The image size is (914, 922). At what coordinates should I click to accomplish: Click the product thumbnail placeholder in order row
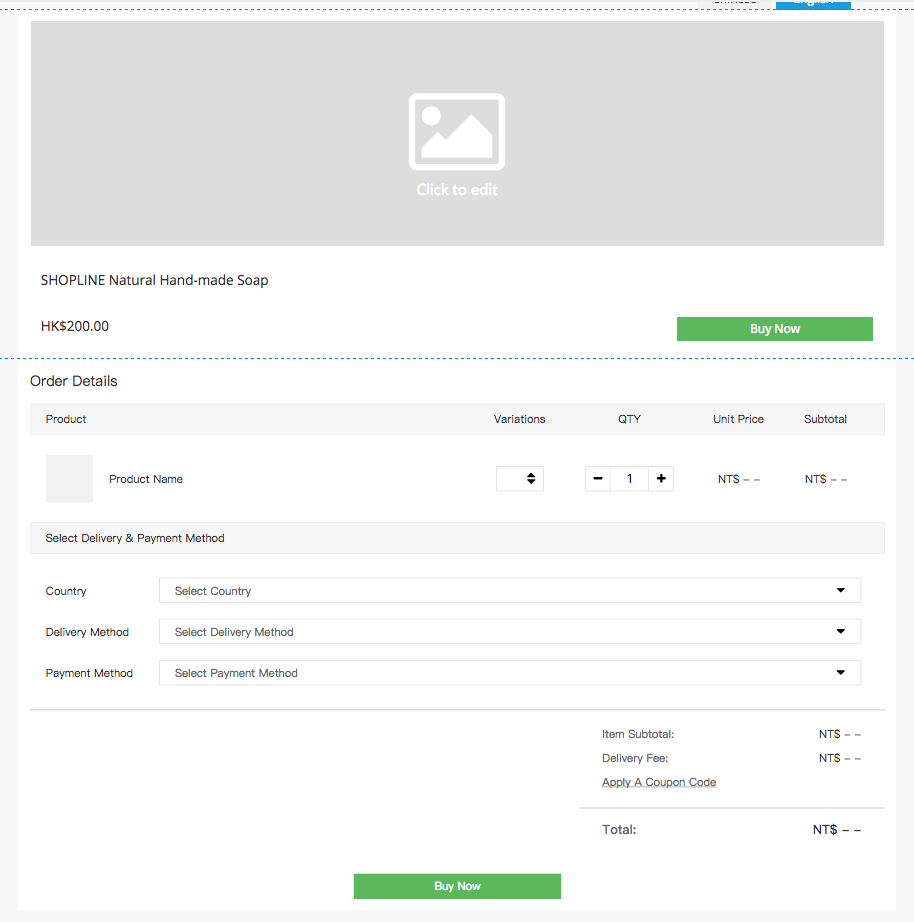tap(69, 479)
